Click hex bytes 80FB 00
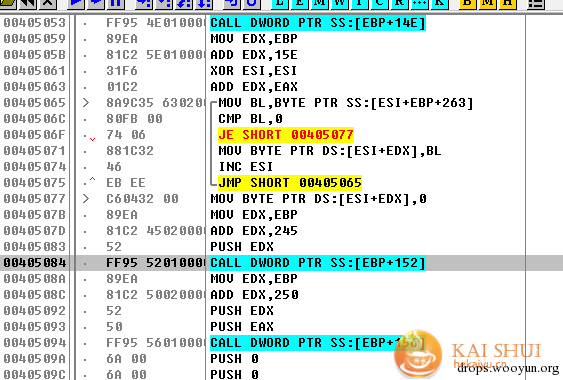Viewport: 563px width, 380px height. tap(134, 119)
